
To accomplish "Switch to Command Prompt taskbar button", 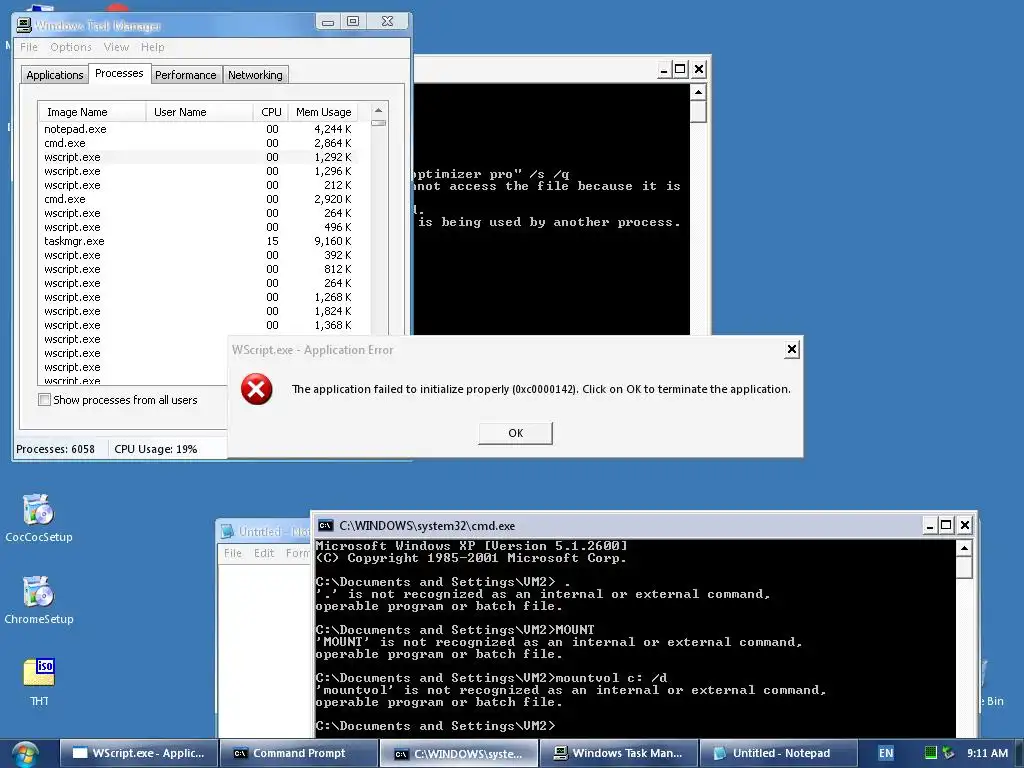I will coord(298,753).
